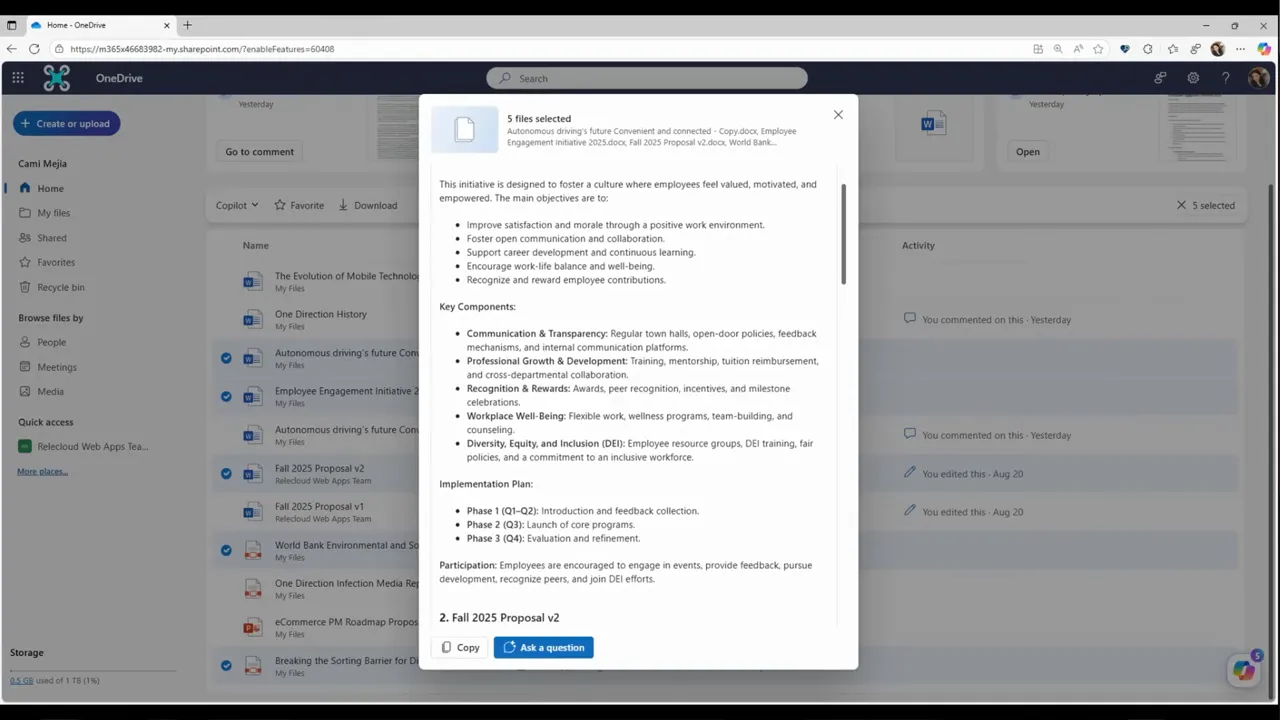
Task: Click the Copilot floating icon at bottom right
Action: coord(1243,670)
